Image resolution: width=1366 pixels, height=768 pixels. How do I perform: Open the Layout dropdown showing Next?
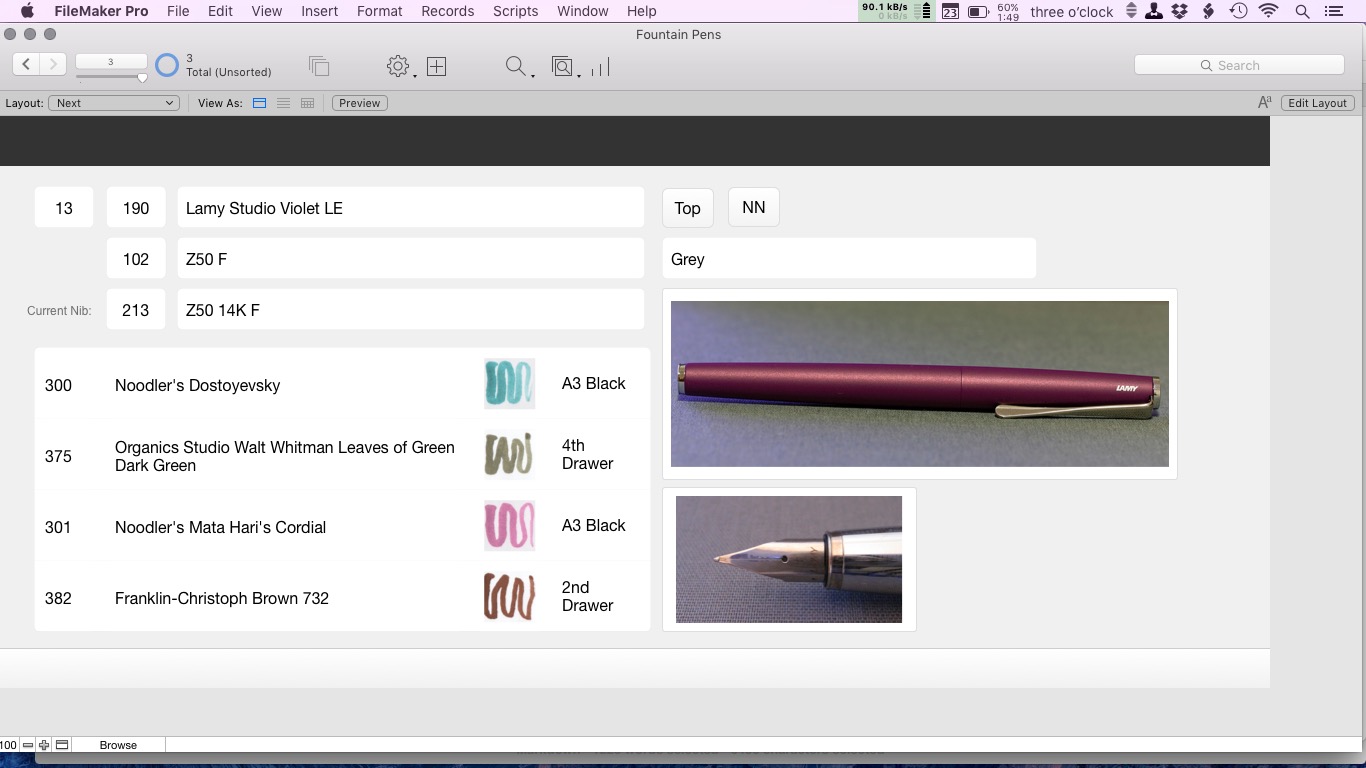tap(114, 103)
